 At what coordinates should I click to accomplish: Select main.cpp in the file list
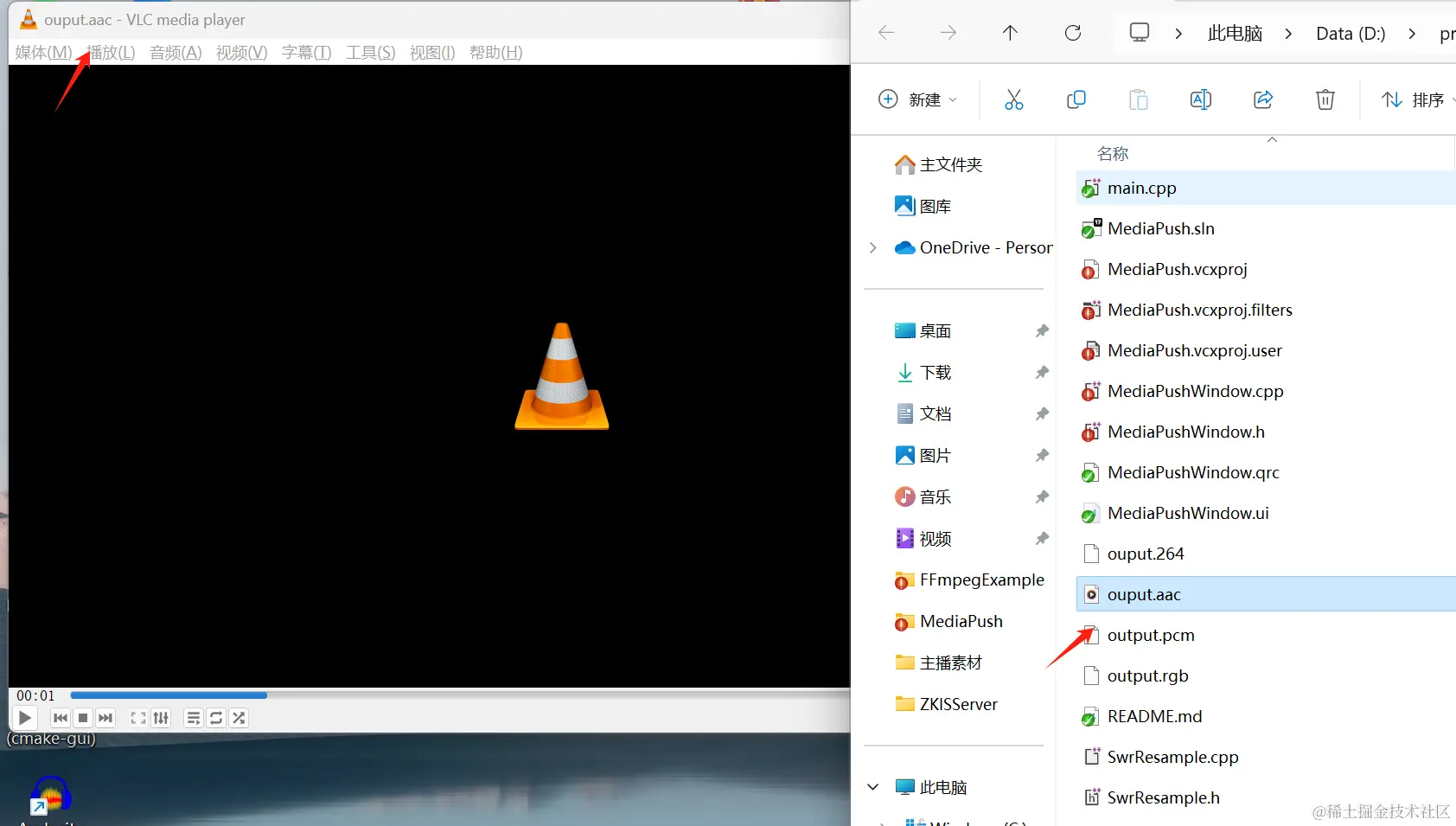(x=1266, y=188)
